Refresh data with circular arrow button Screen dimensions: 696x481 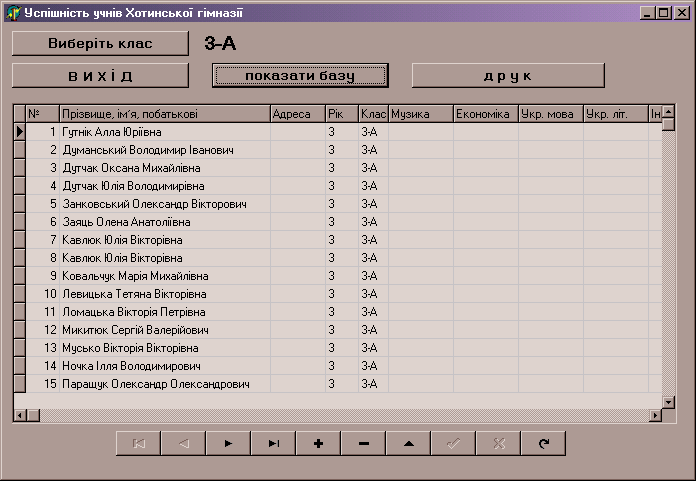point(543,443)
